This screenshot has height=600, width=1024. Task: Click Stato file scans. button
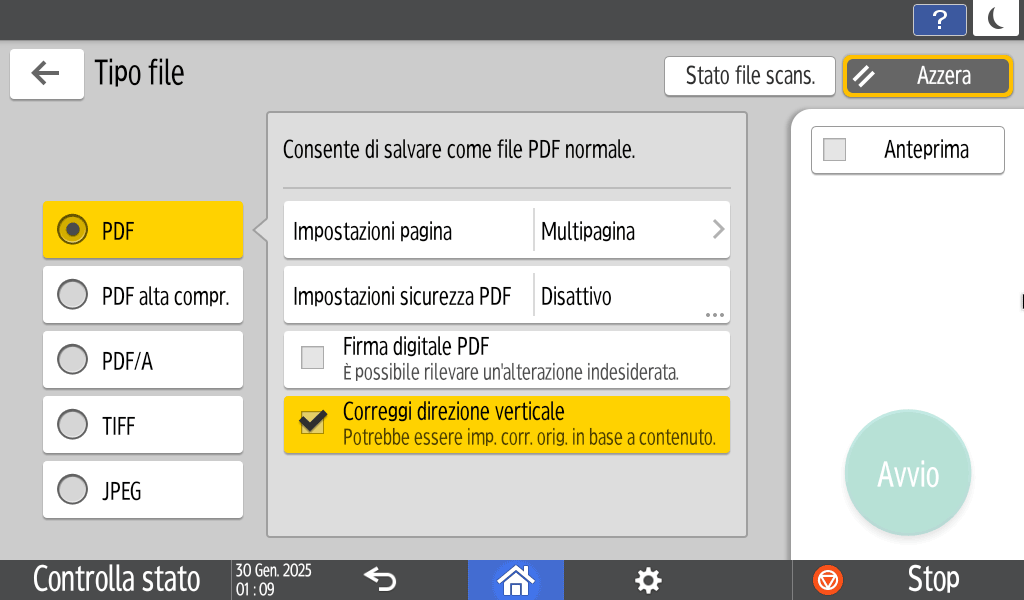point(750,76)
